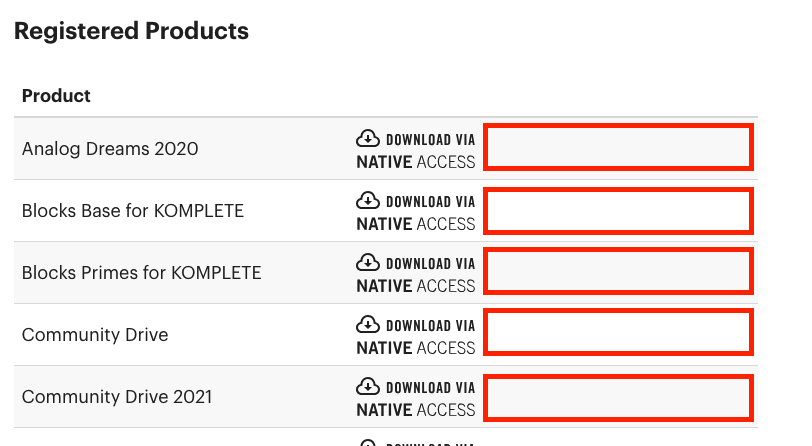Viewport: 812px width, 446px height.
Task: Open Native Access link for Blocks Base for KOMPLETE
Action: (x=416, y=224)
